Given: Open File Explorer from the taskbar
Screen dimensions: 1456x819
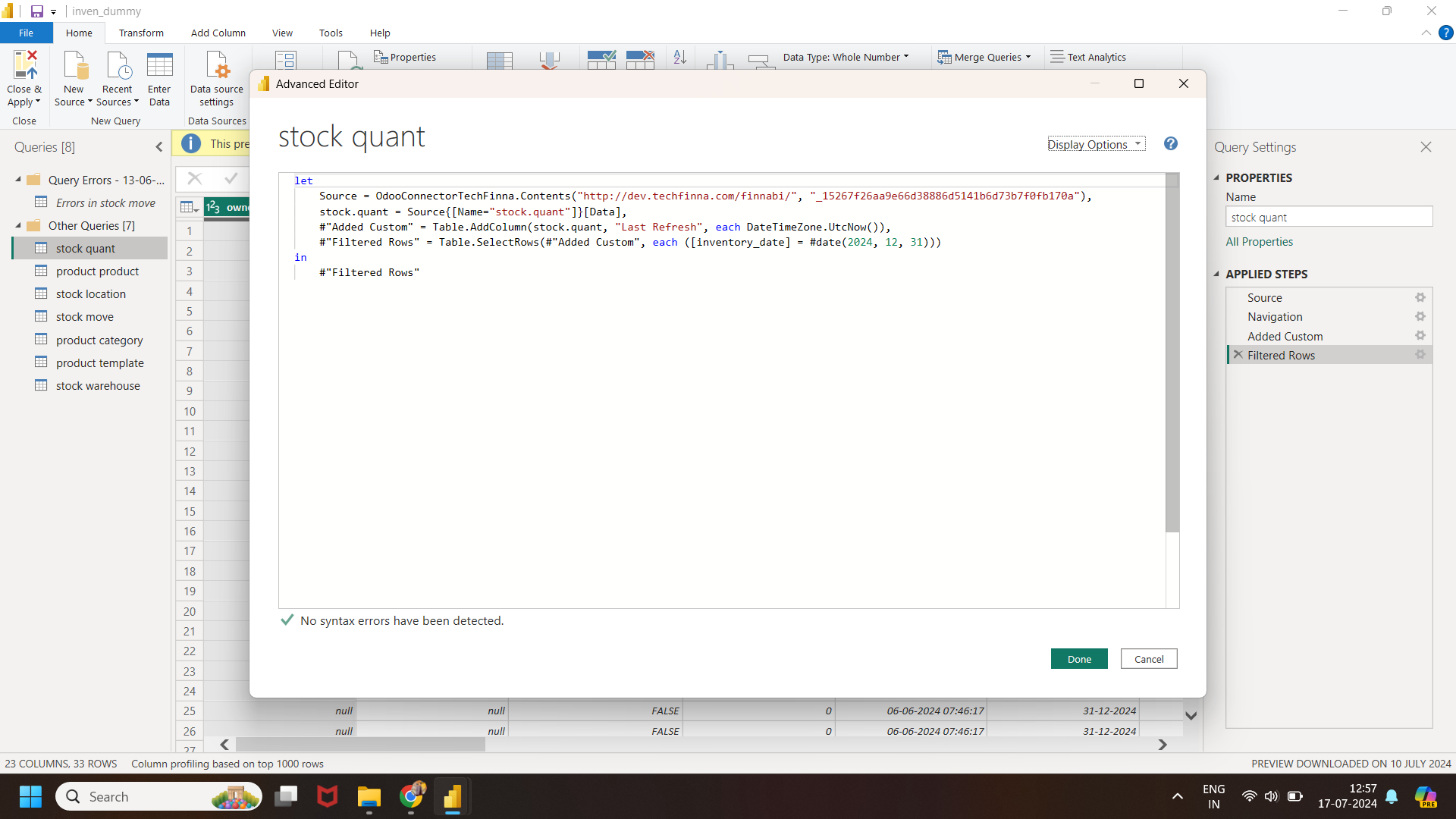Looking at the screenshot, I should pyautogui.click(x=369, y=796).
